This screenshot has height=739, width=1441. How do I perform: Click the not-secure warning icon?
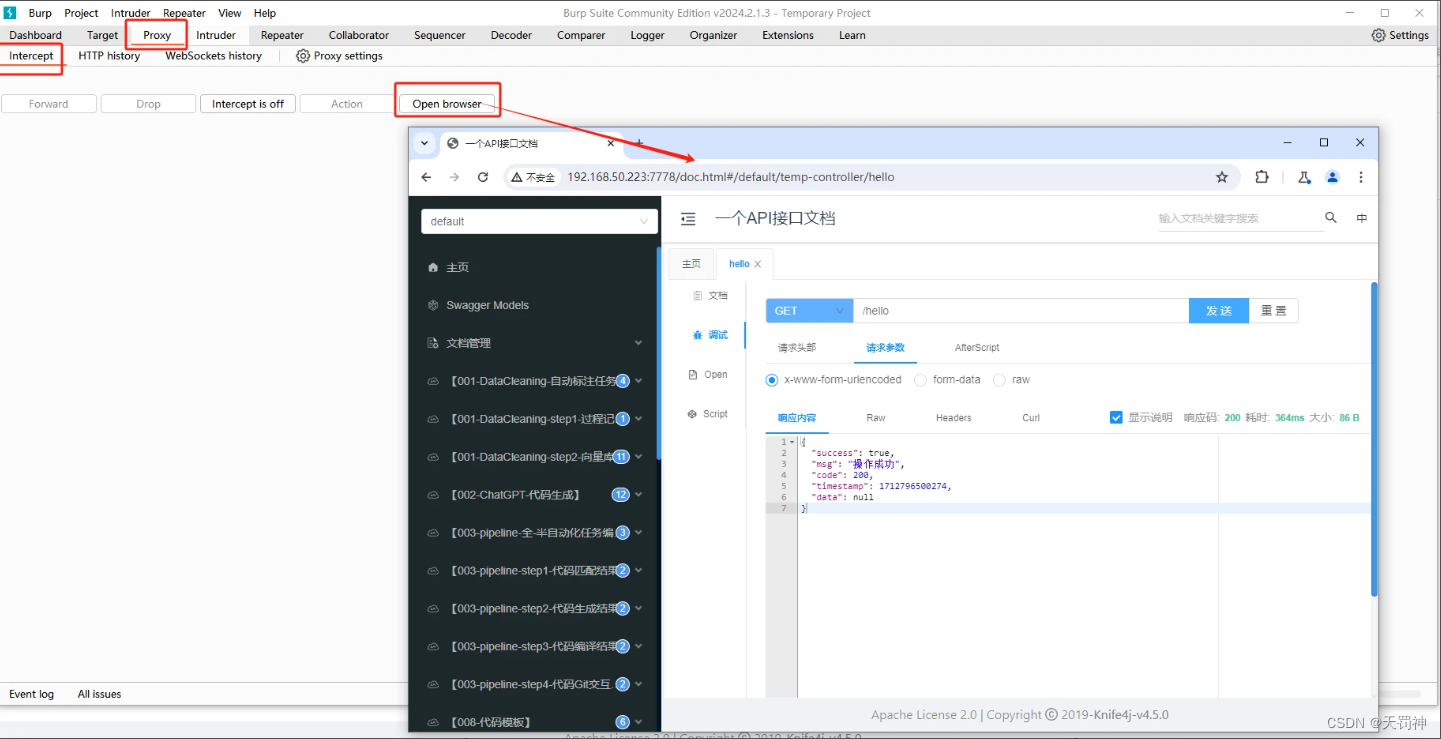click(517, 177)
